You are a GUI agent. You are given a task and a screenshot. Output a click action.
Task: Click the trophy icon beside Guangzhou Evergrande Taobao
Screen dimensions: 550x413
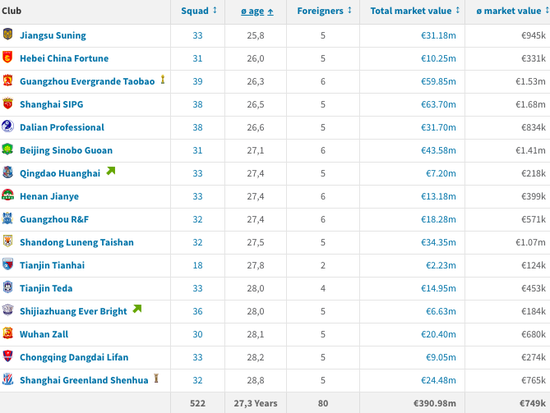pyautogui.click(x=162, y=80)
